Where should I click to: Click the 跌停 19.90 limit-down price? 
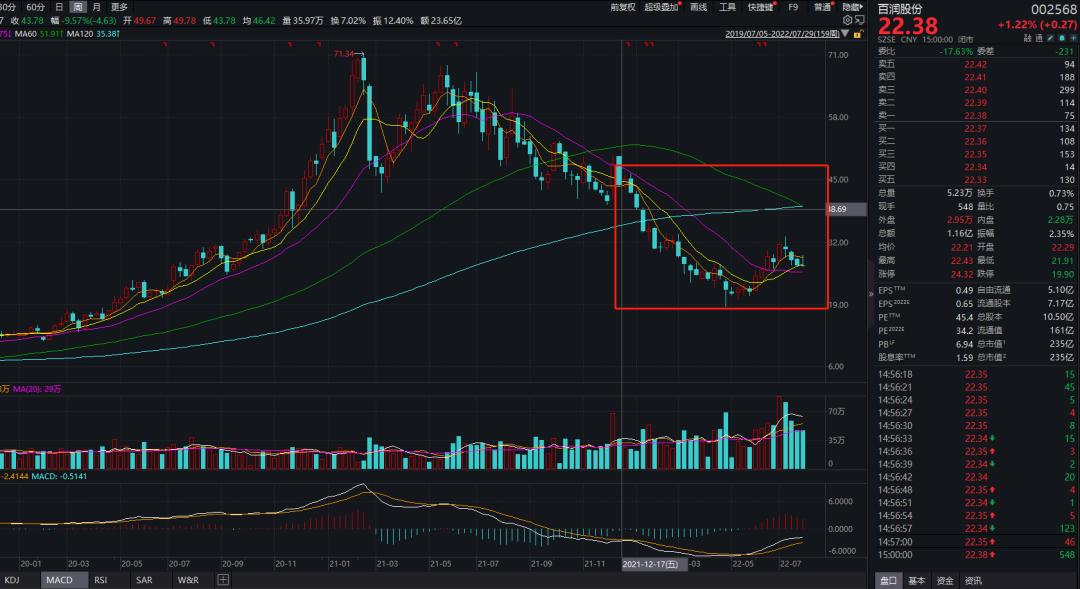tap(1062, 274)
